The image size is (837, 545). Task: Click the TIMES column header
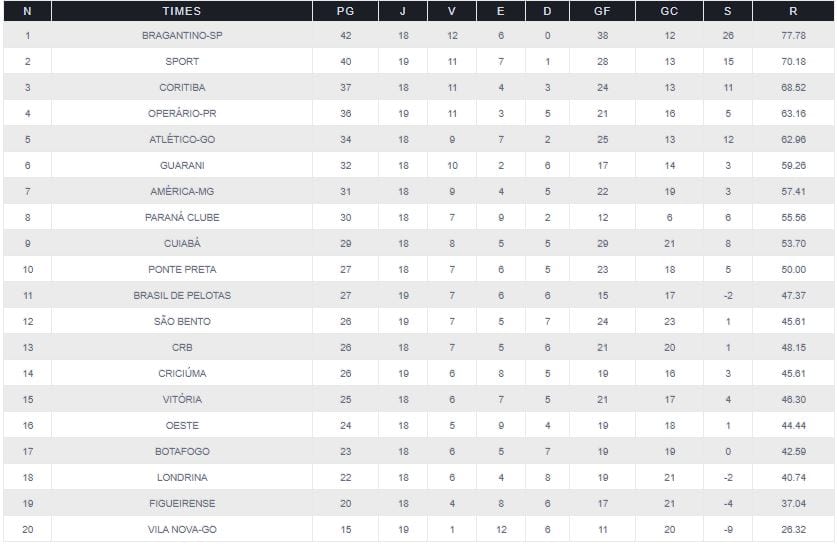[x=181, y=11]
